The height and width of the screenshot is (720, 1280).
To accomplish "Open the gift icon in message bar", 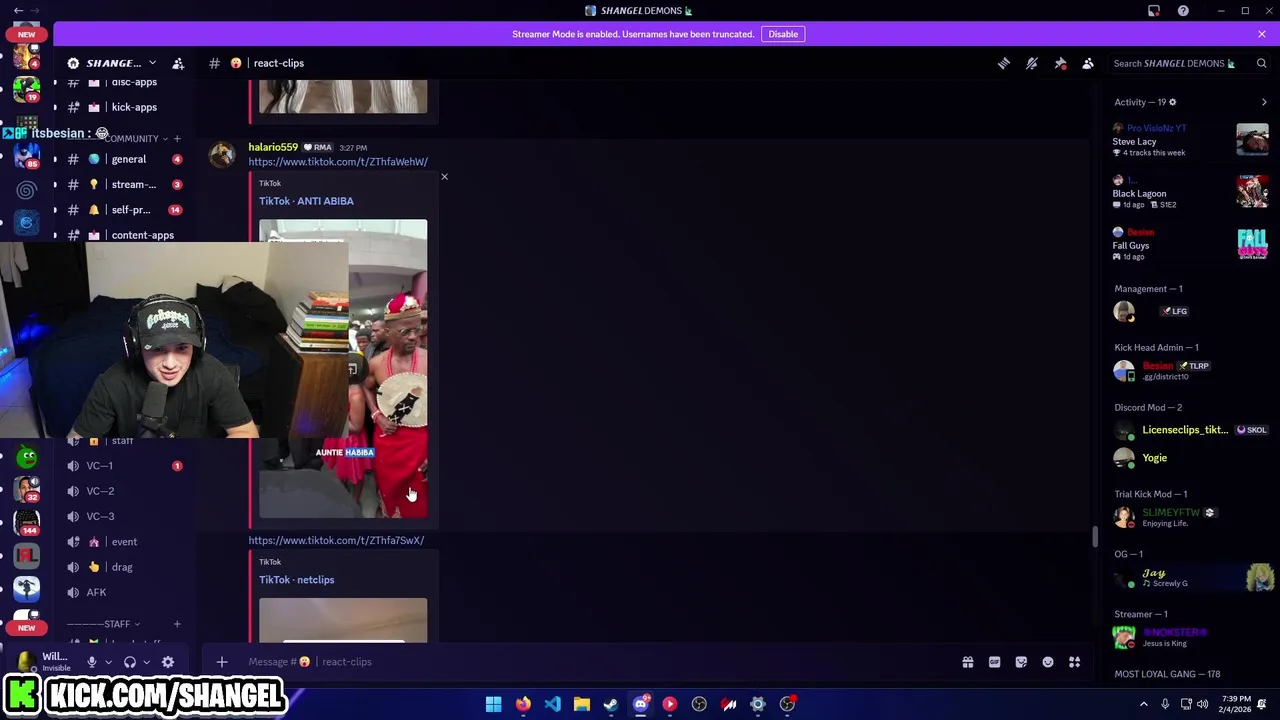I will tap(968, 662).
